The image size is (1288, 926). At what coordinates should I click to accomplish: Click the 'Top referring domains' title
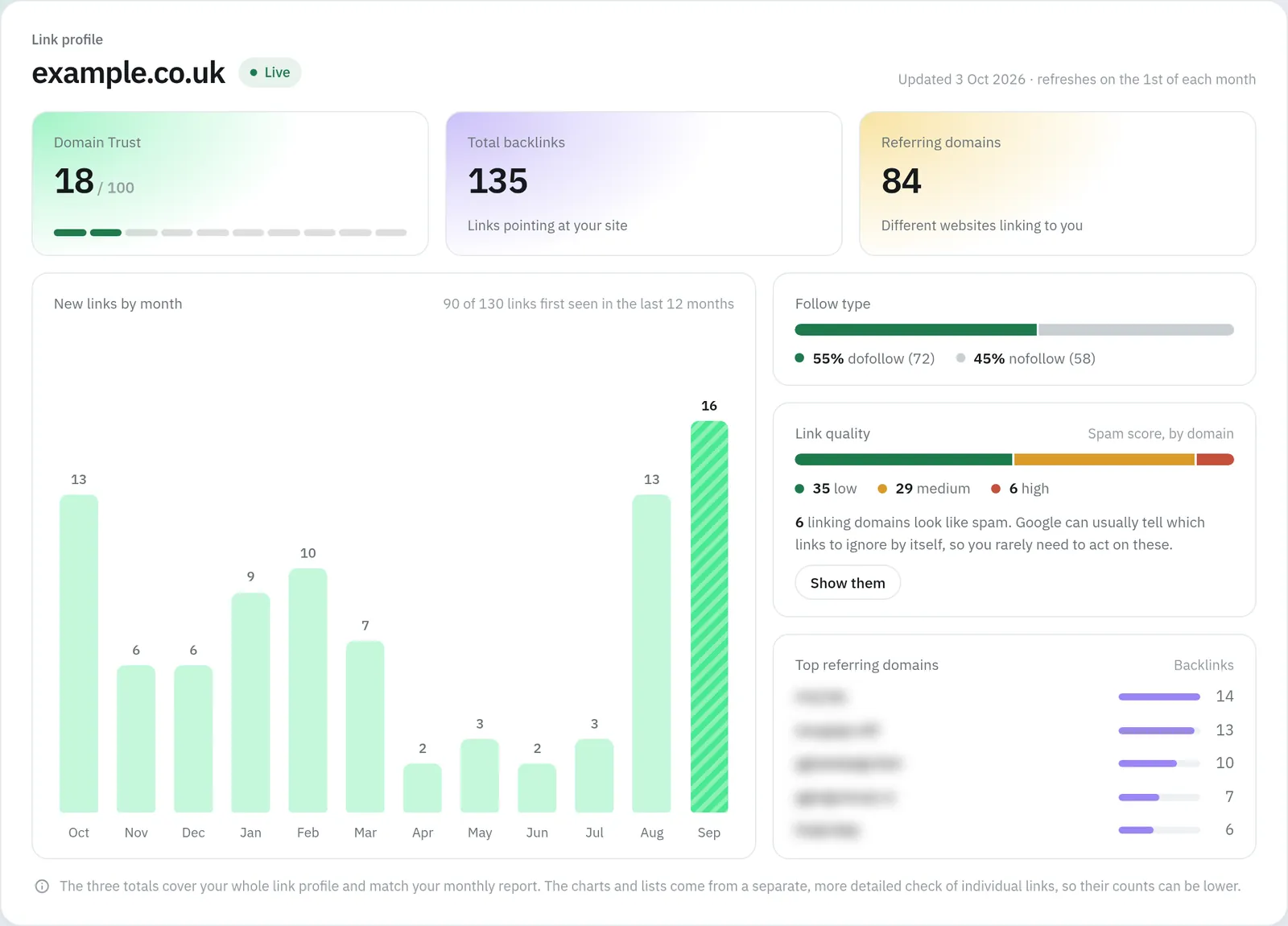[x=867, y=665]
